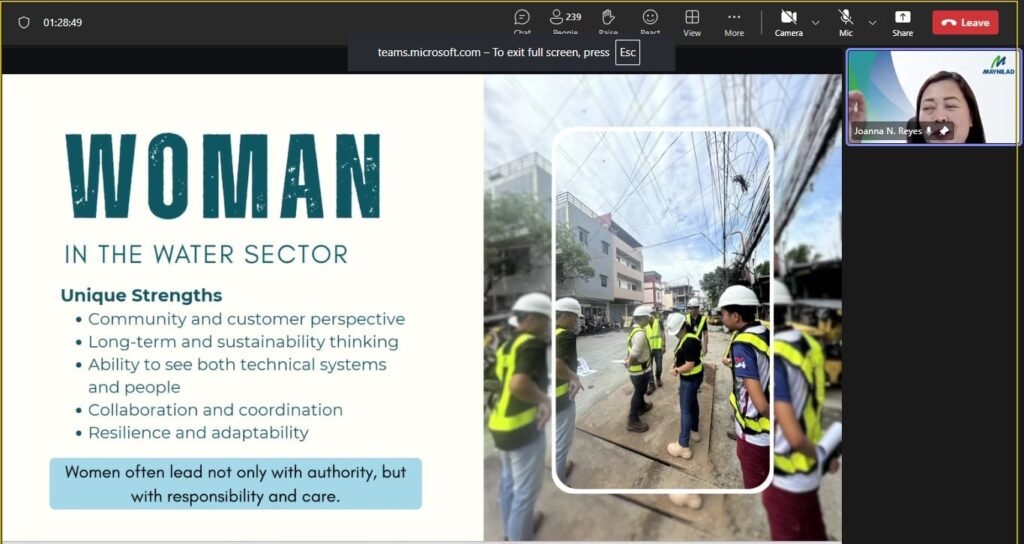
Task: Click the mic icon beside Joanna's name
Action: [929, 131]
